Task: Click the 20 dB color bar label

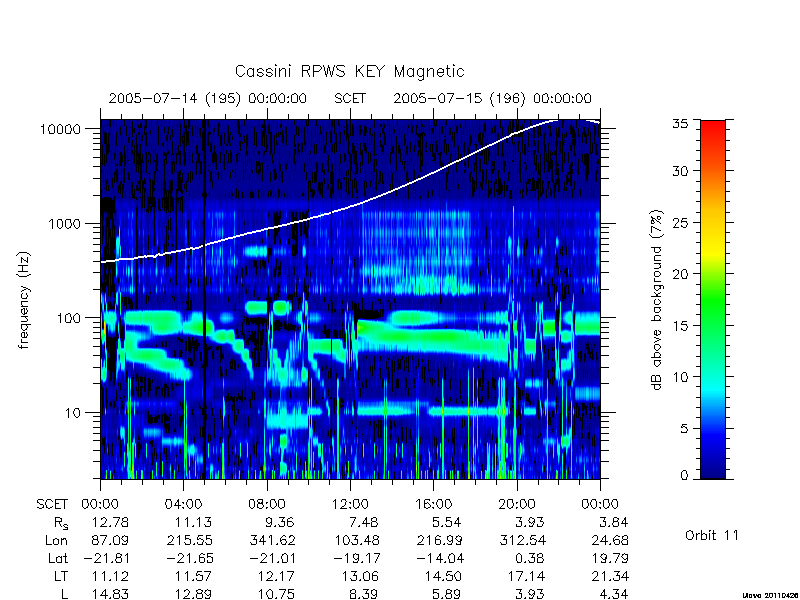Action: coord(680,274)
